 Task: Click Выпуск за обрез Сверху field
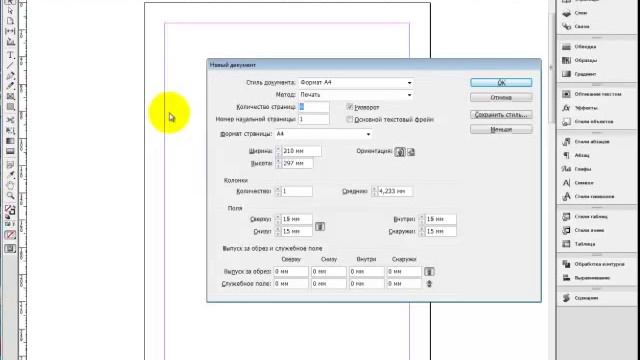(291, 271)
